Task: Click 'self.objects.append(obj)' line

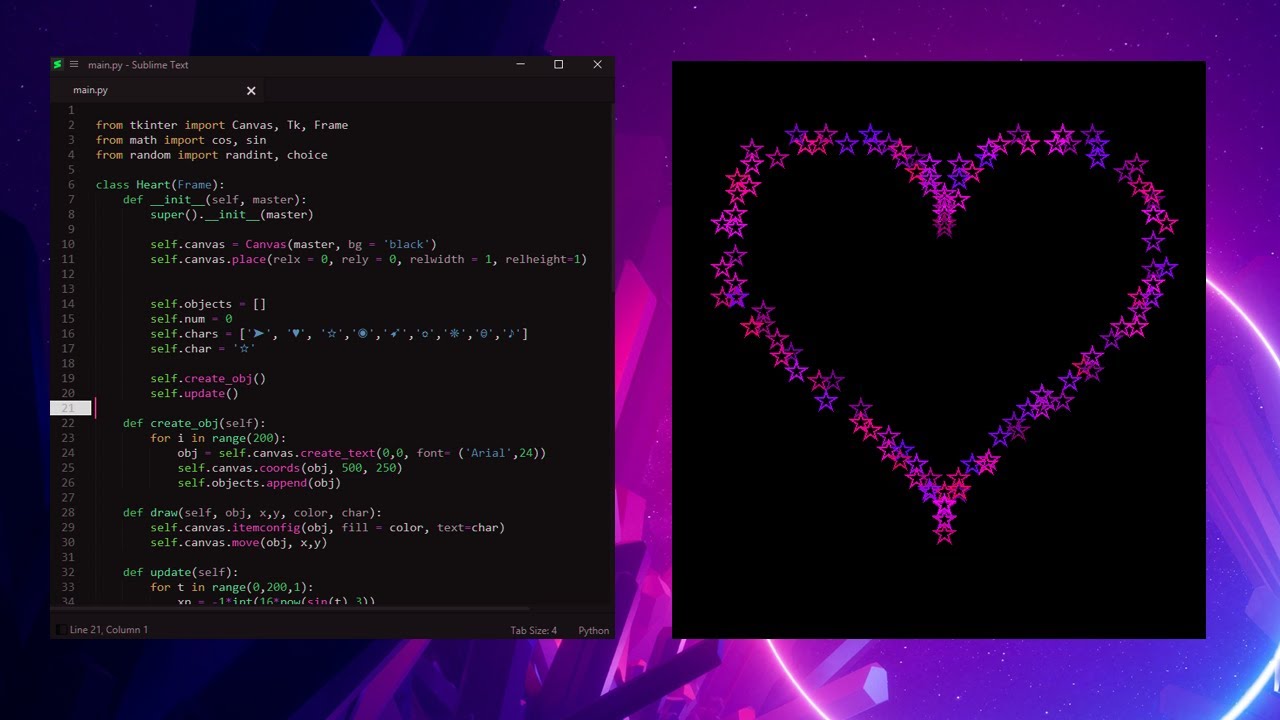Action: 259,482
